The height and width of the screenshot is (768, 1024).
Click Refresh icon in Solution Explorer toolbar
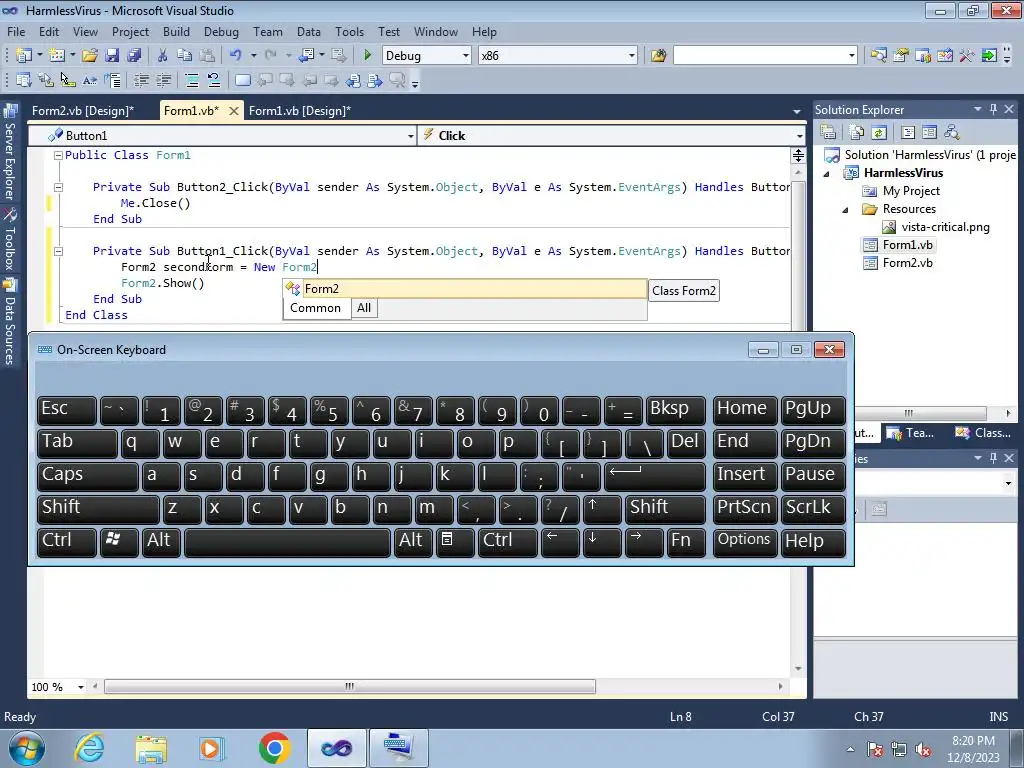[x=878, y=132]
